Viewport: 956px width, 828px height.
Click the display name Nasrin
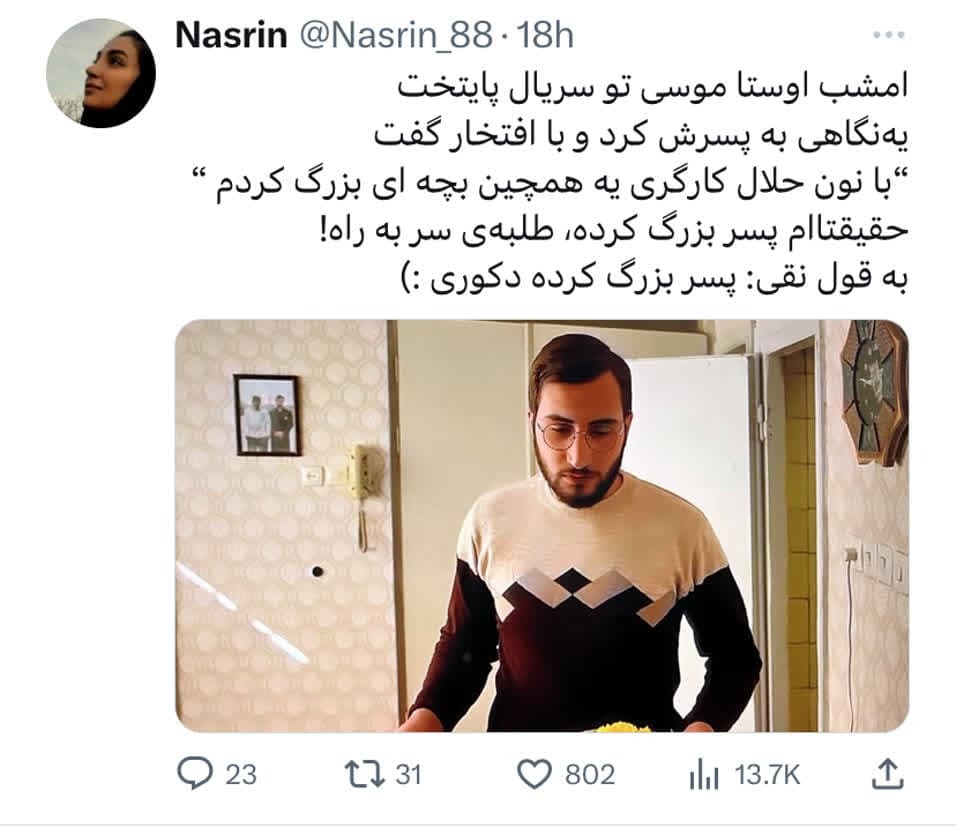pyautogui.click(x=231, y=35)
